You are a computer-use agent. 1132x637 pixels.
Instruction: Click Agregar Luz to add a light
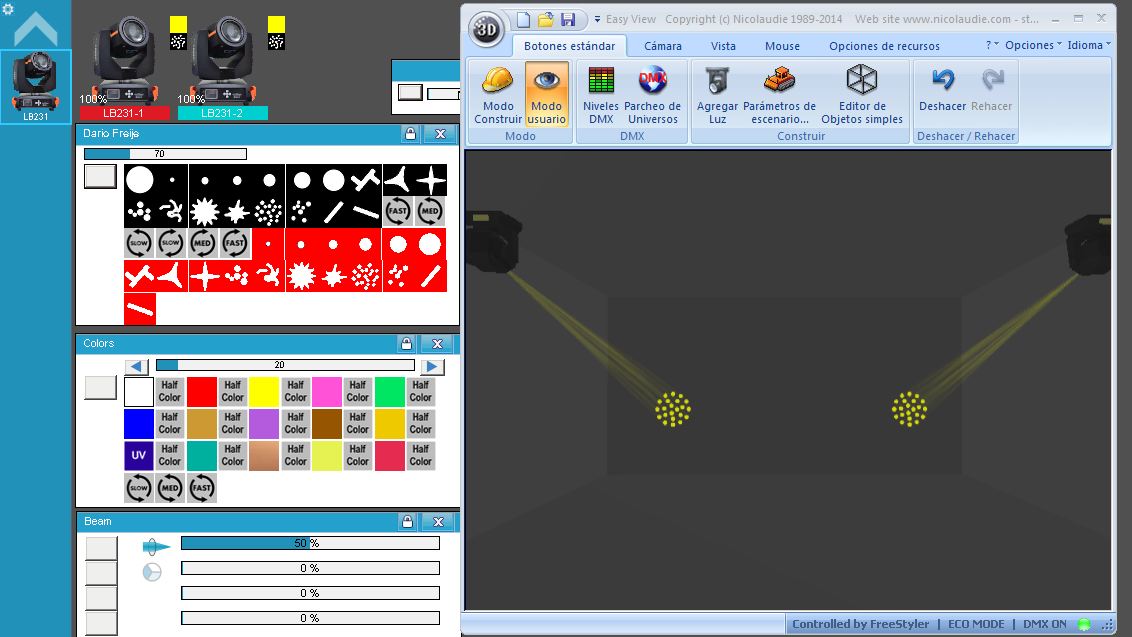coord(717,95)
